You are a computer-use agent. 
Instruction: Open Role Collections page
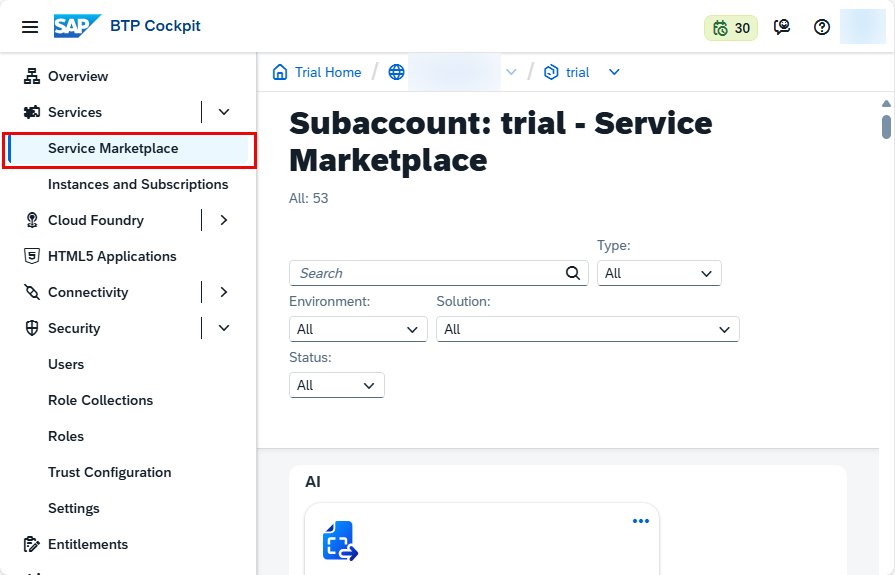100,400
